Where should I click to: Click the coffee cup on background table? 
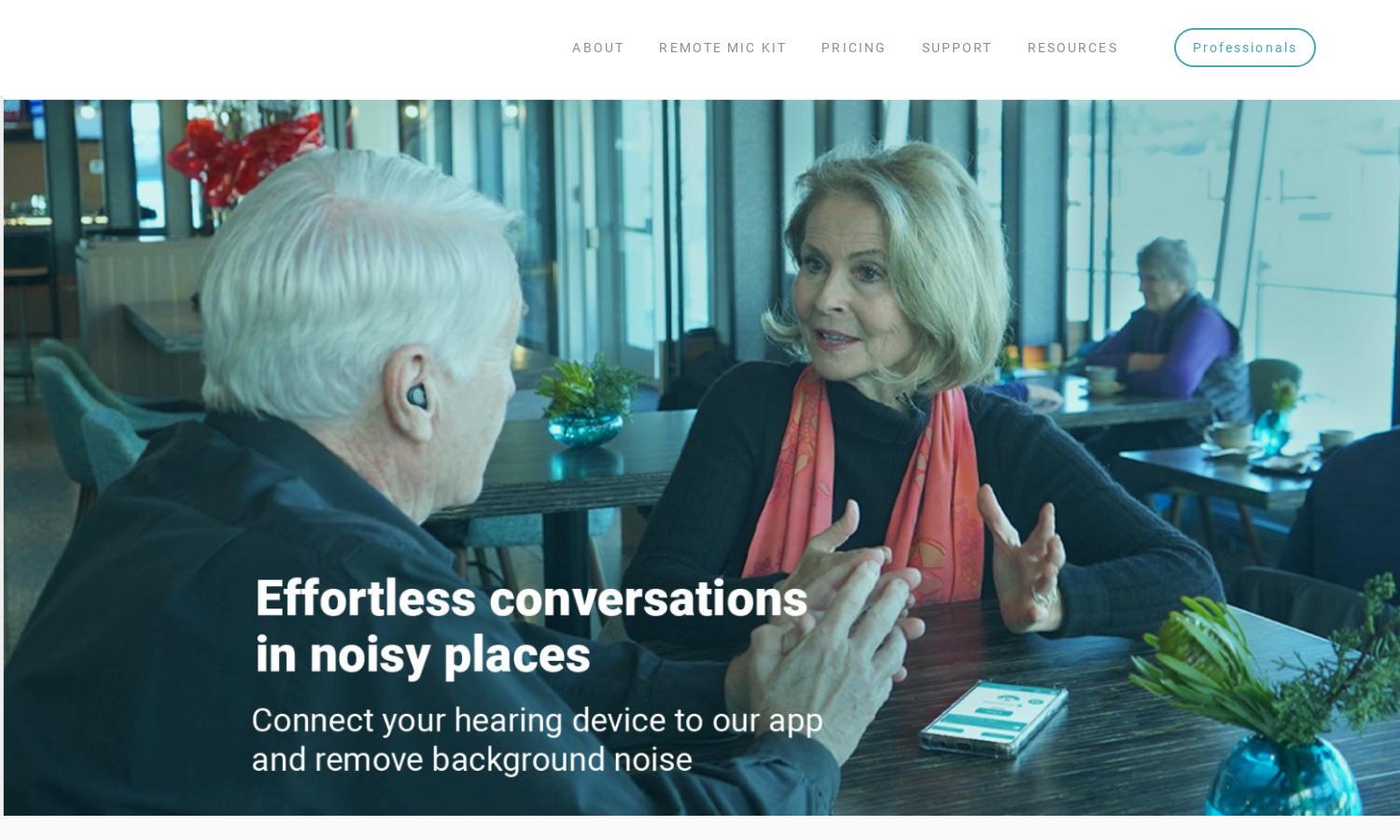[x=1103, y=376]
